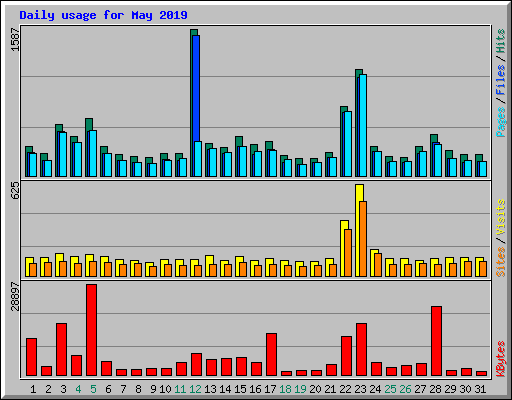Click the 28897 axis maximum label

pyautogui.click(x=15, y=296)
